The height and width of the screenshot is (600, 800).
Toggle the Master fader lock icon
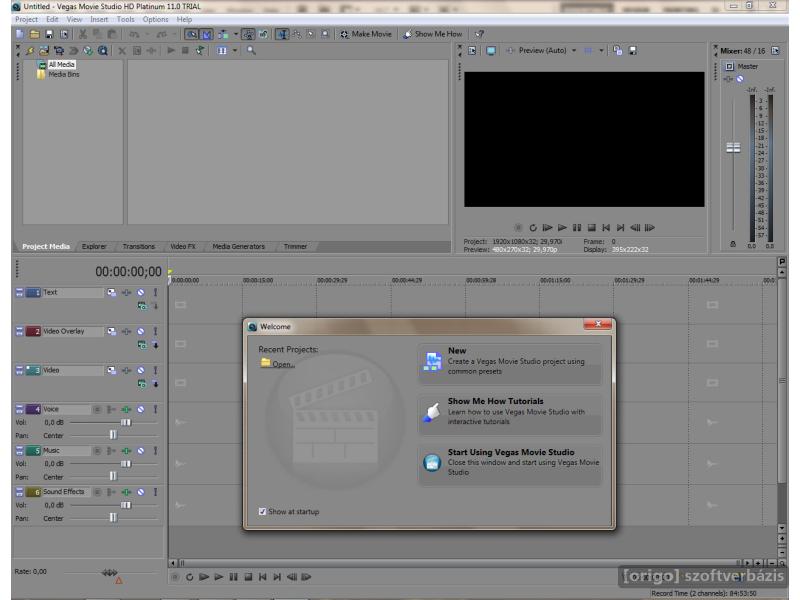(x=733, y=244)
